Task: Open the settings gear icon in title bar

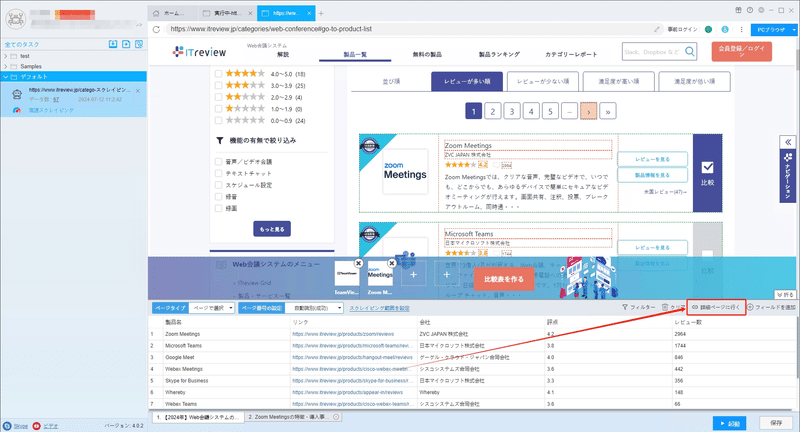Action: point(761,10)
